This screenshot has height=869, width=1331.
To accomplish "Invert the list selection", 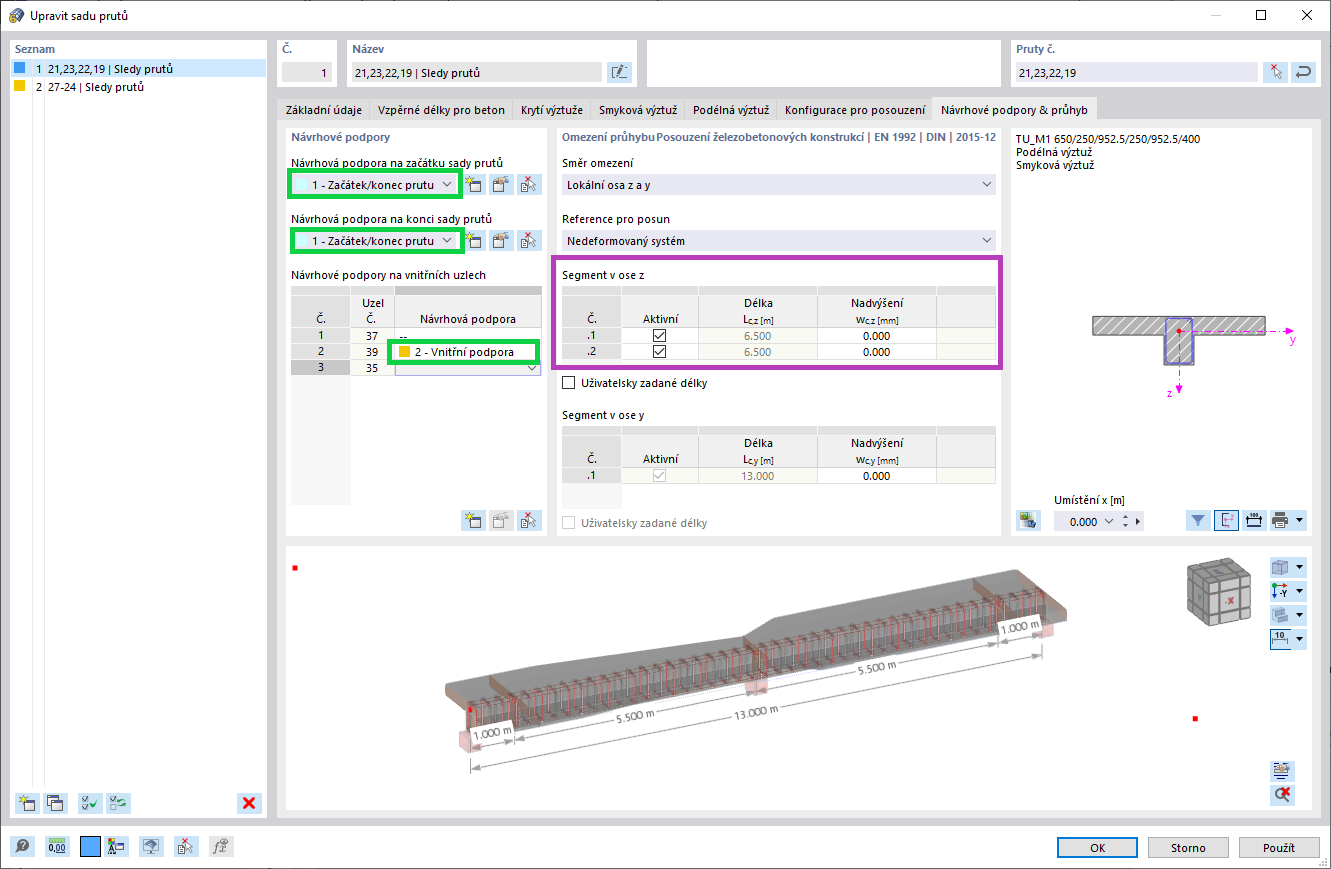I will coord(118,802).
